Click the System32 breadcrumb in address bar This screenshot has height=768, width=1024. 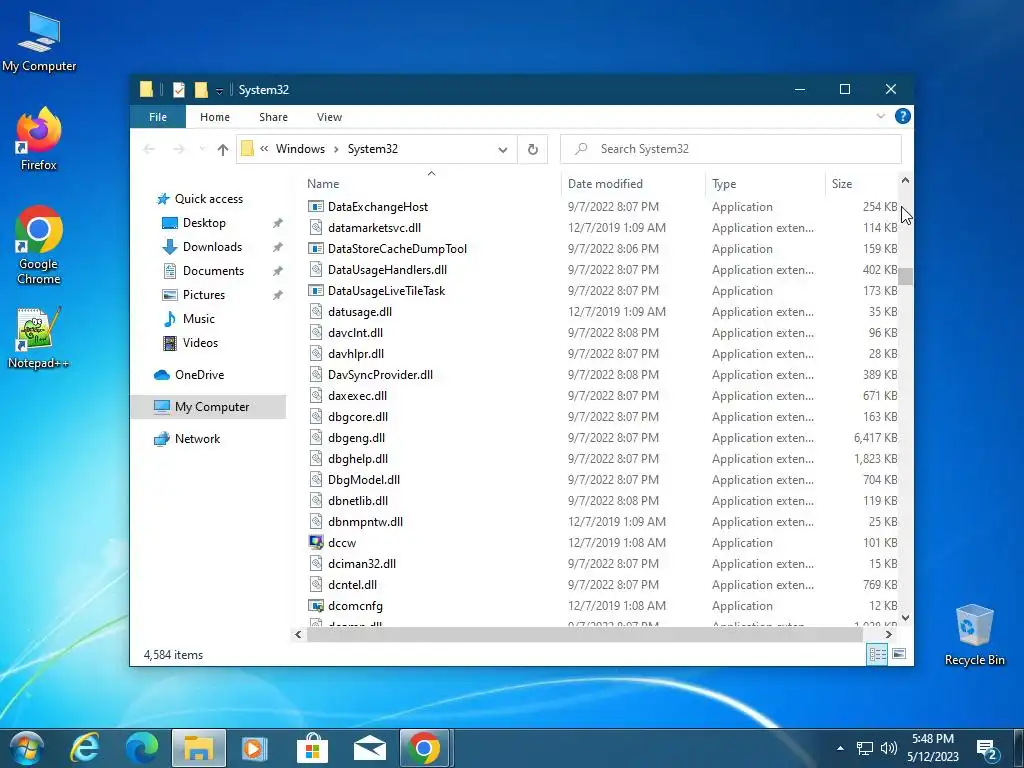coord(372,149)
